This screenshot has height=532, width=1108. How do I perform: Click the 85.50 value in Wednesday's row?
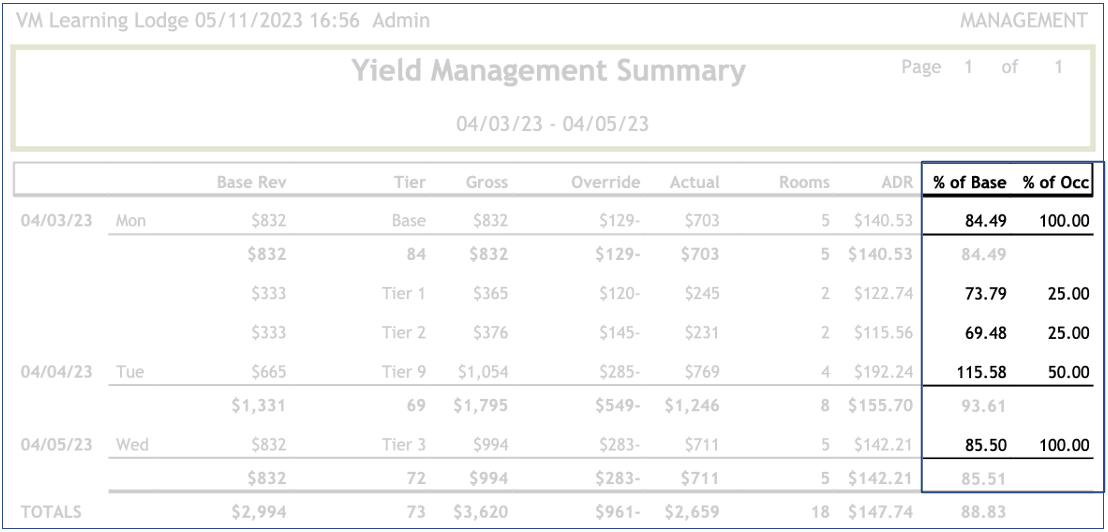pos(986,445)
